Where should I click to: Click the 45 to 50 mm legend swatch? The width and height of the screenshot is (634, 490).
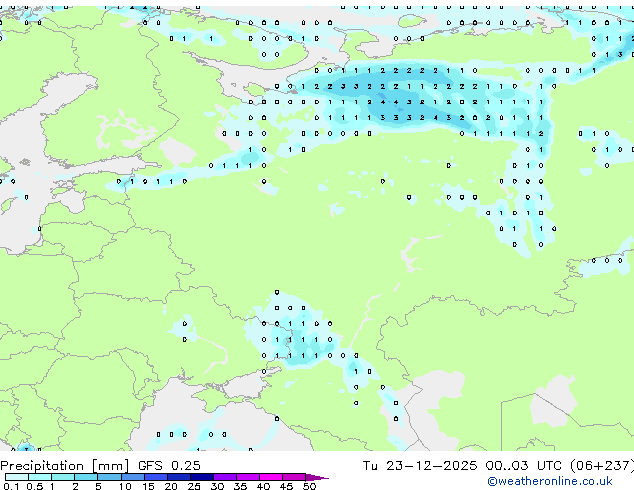294,477
